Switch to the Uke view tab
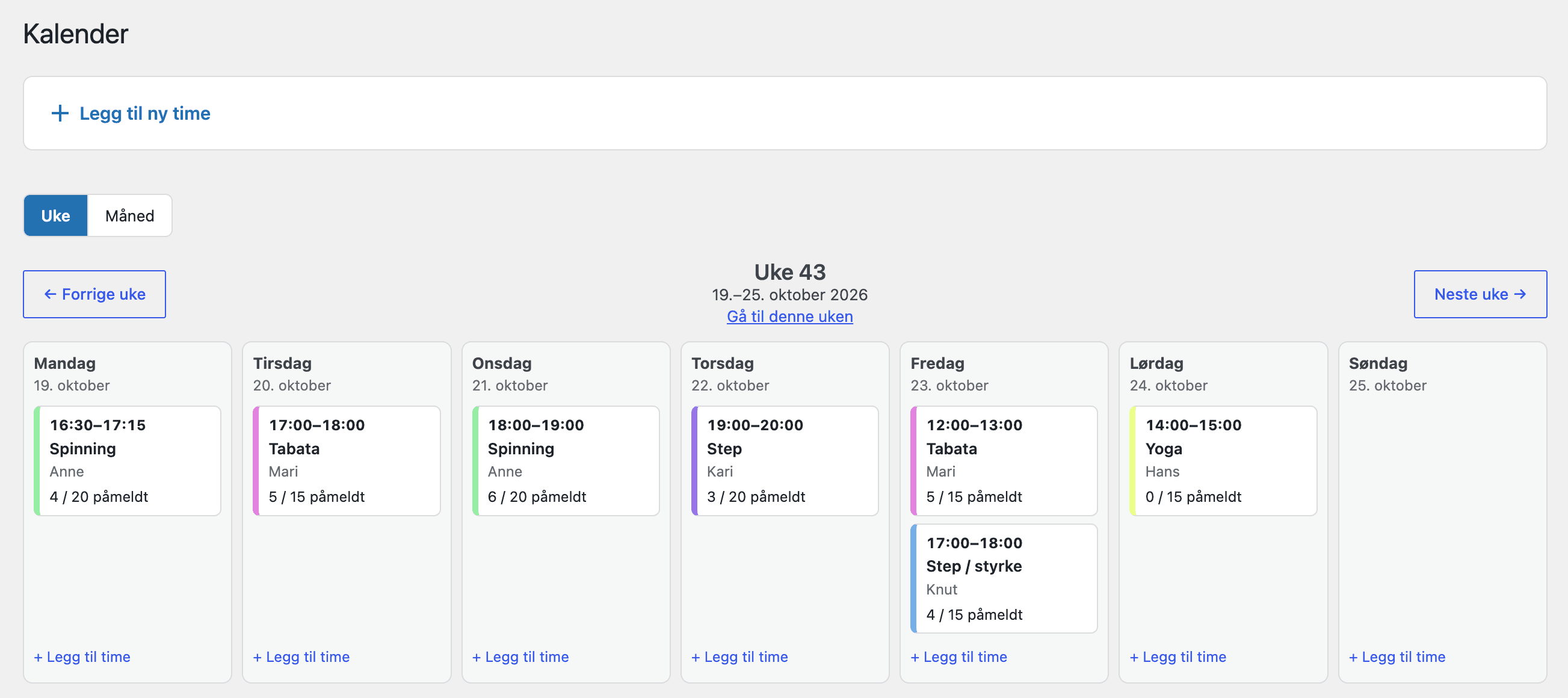Viewport: 1568px width, 698px height. [x=55, y=215]
